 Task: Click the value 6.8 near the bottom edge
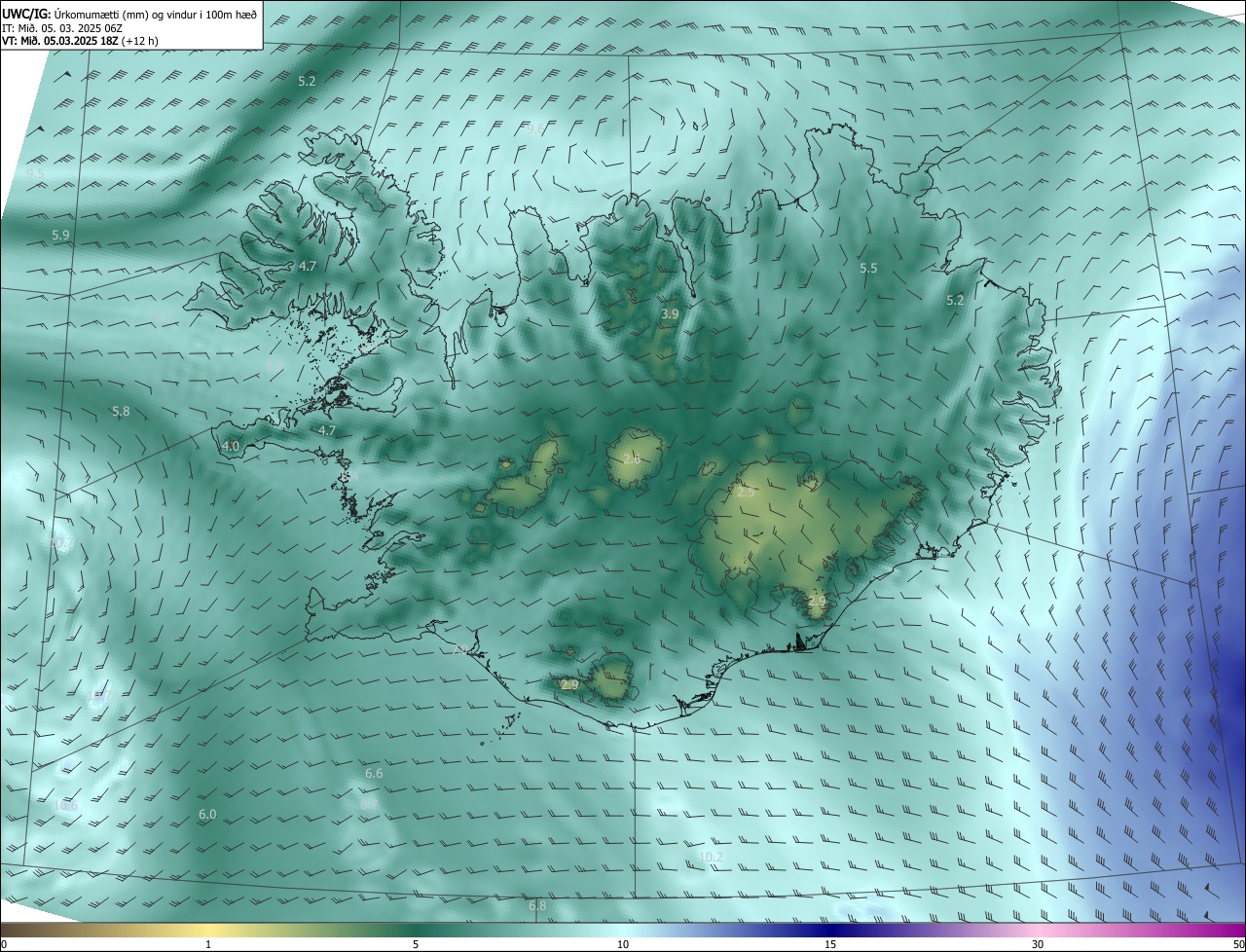tap(537, 905)
